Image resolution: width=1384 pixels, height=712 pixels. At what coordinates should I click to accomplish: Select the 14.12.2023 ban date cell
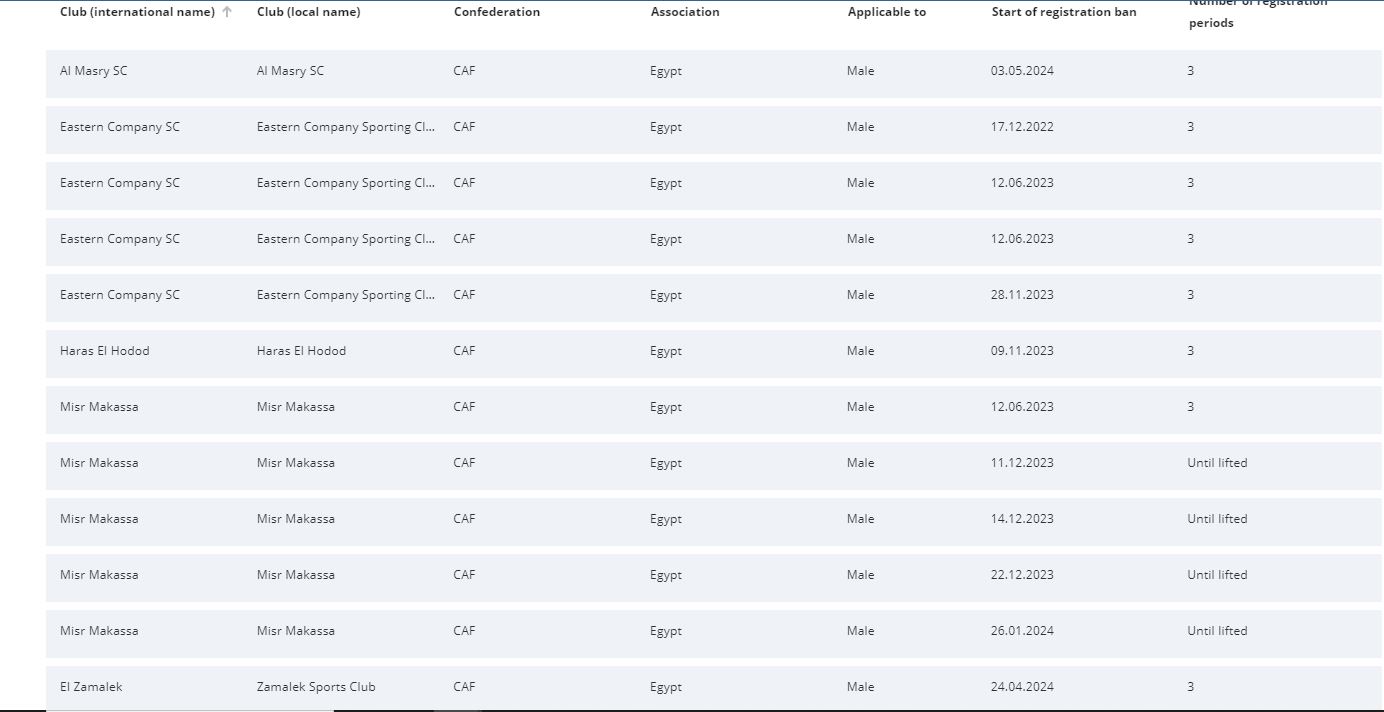(x=1022, y=519)
